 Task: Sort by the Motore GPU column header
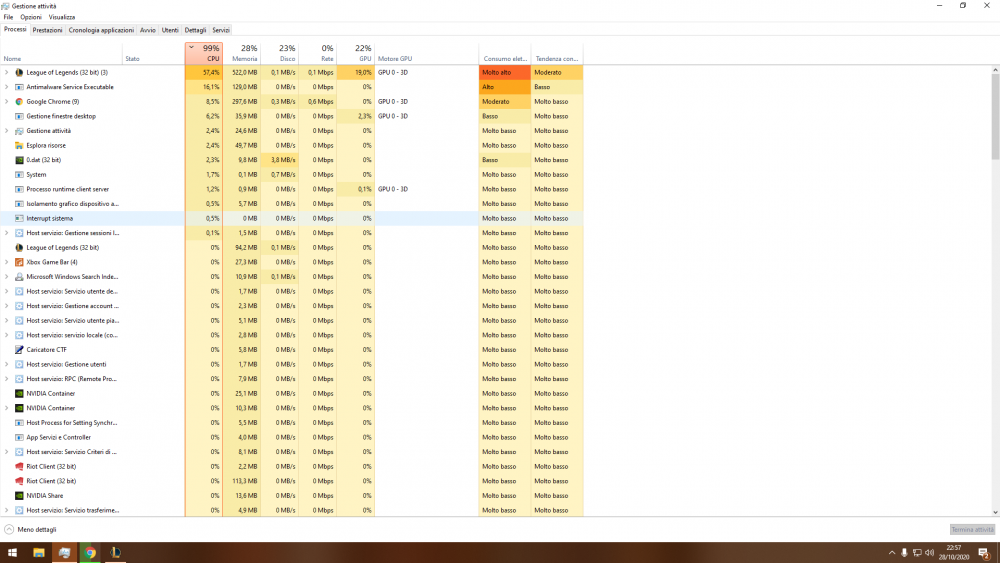(x=427, y=54)
